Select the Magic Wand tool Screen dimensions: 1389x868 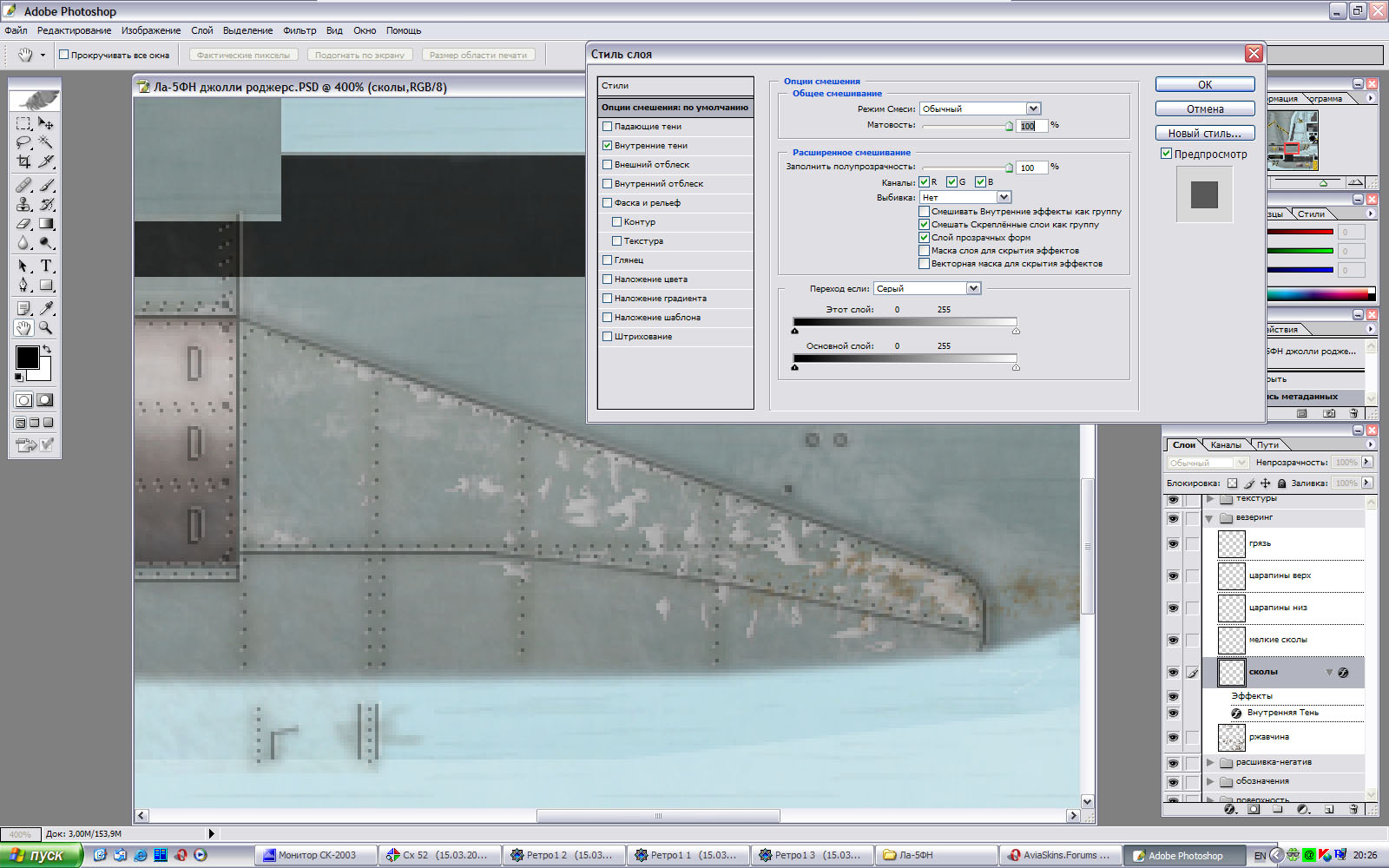46,142
